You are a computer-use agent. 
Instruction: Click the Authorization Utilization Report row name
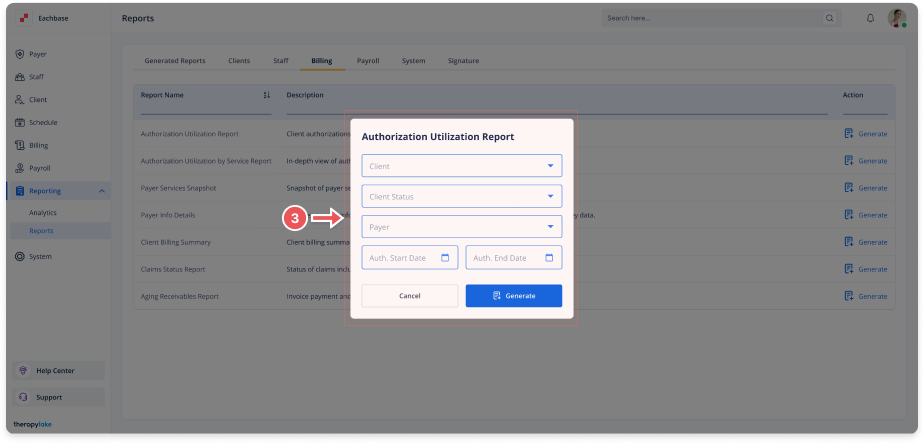point(190,134)
